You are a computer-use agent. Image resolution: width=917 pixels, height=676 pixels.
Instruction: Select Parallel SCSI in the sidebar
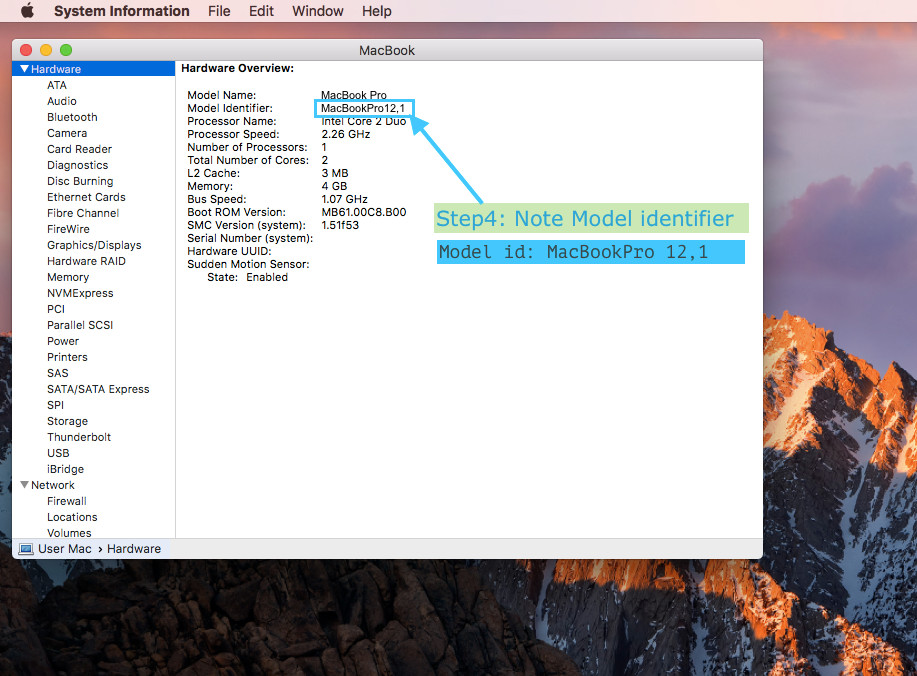tap(80, 325)
